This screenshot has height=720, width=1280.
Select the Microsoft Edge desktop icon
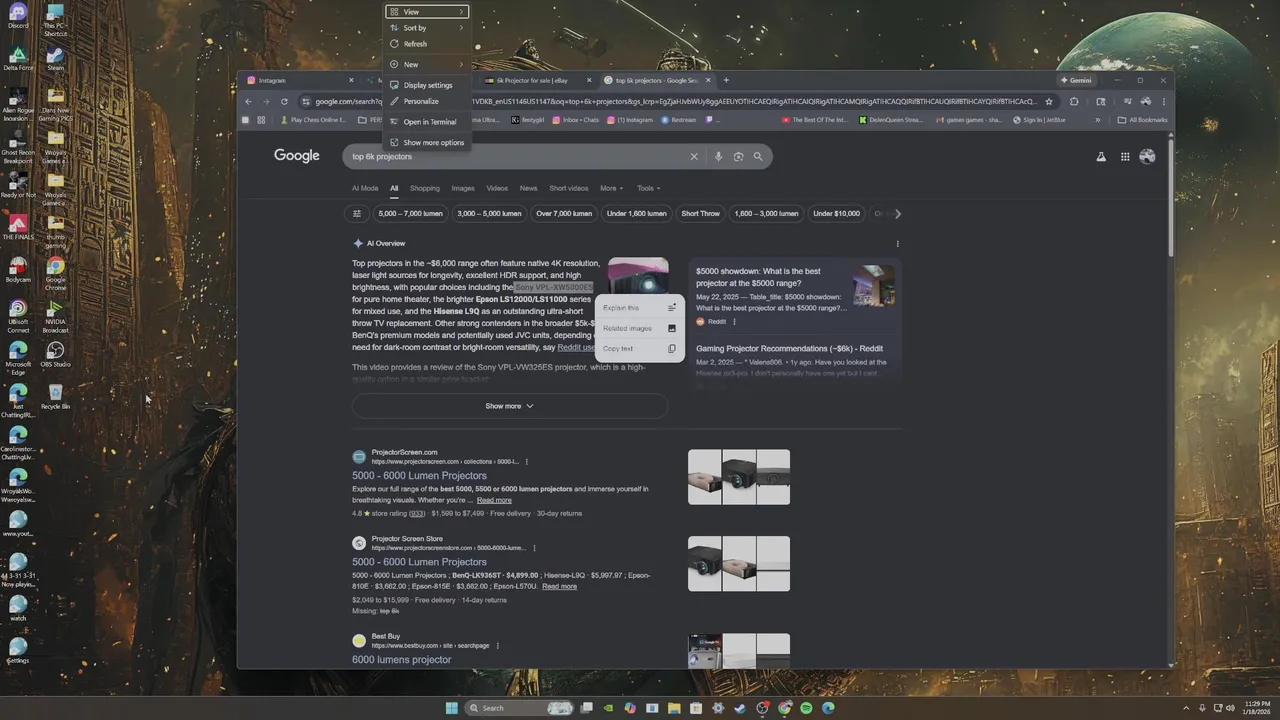[17, 355]
